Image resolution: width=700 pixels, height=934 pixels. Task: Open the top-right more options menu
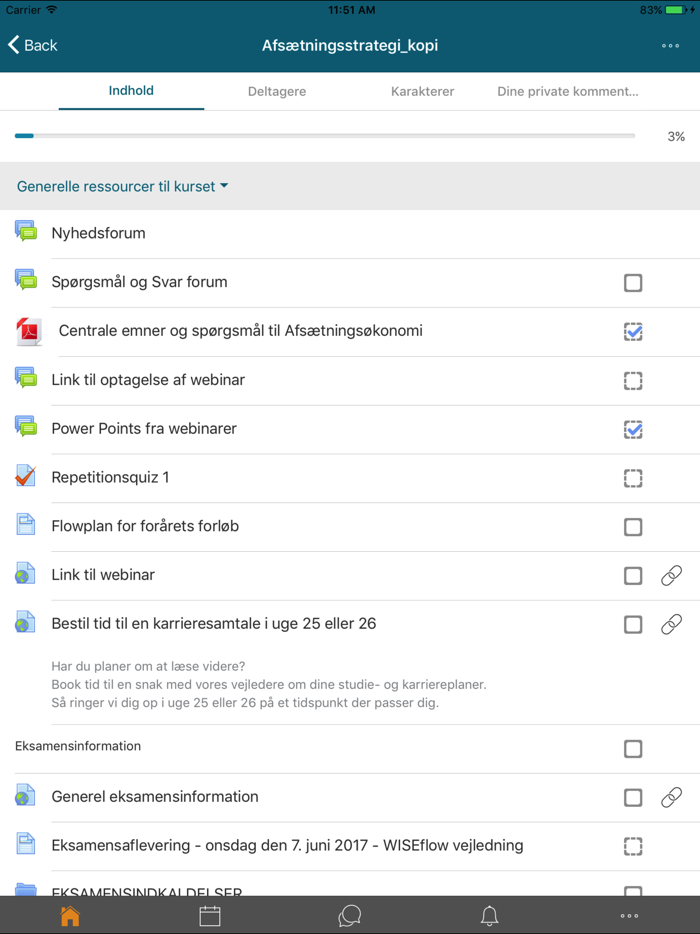click(670, 45)
